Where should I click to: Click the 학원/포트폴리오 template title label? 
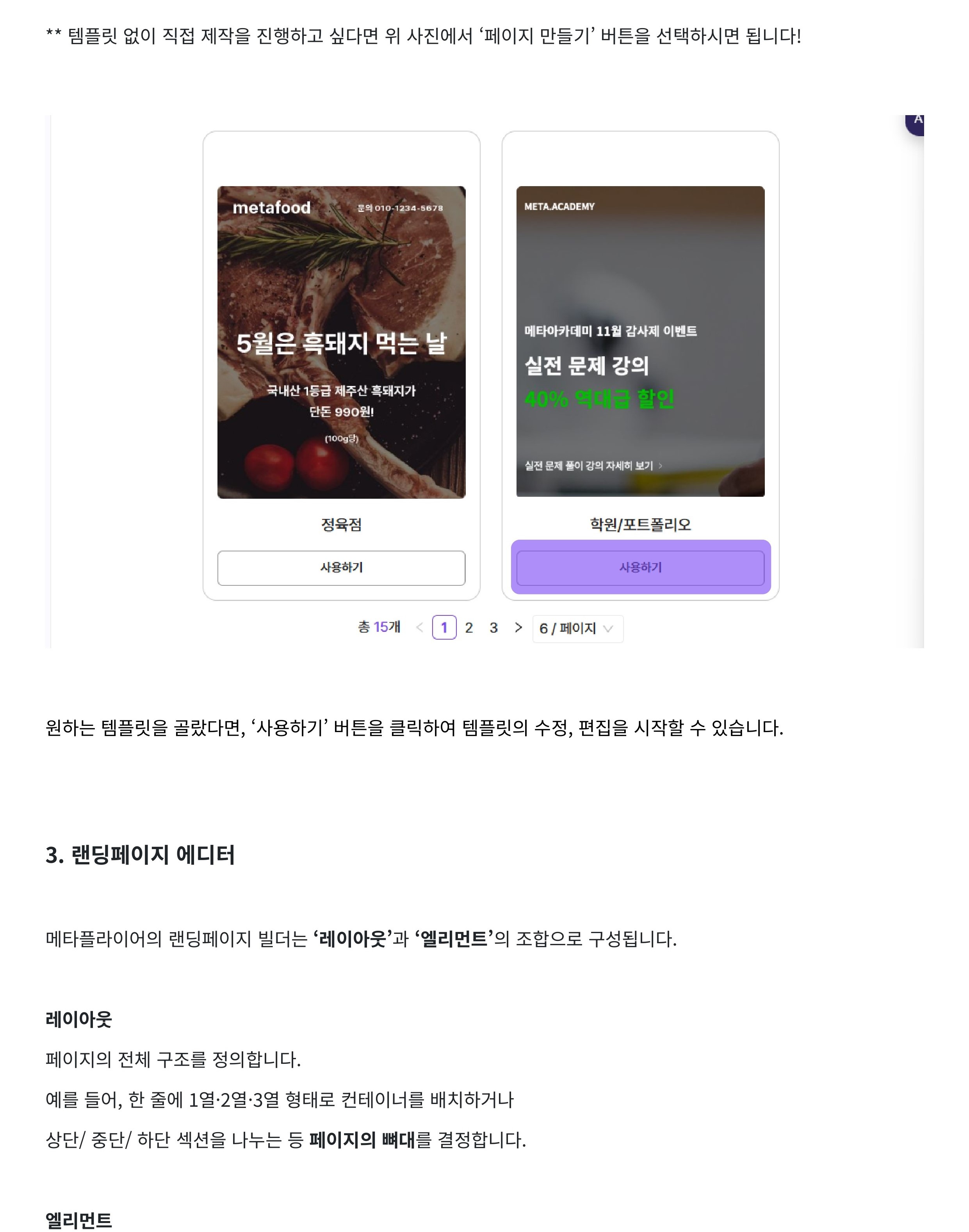[641, 524]
